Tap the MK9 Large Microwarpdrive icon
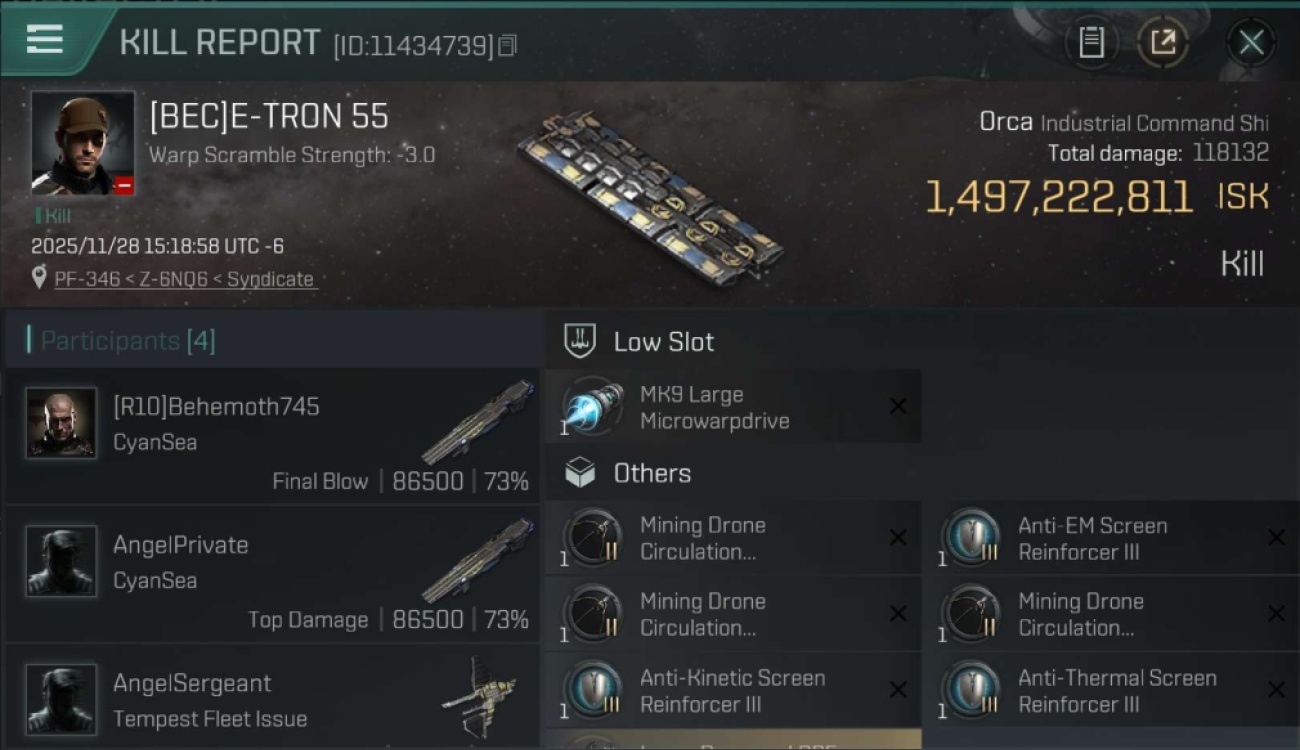The width and height of the screenshot is (1300, 750). pos(593,406)
